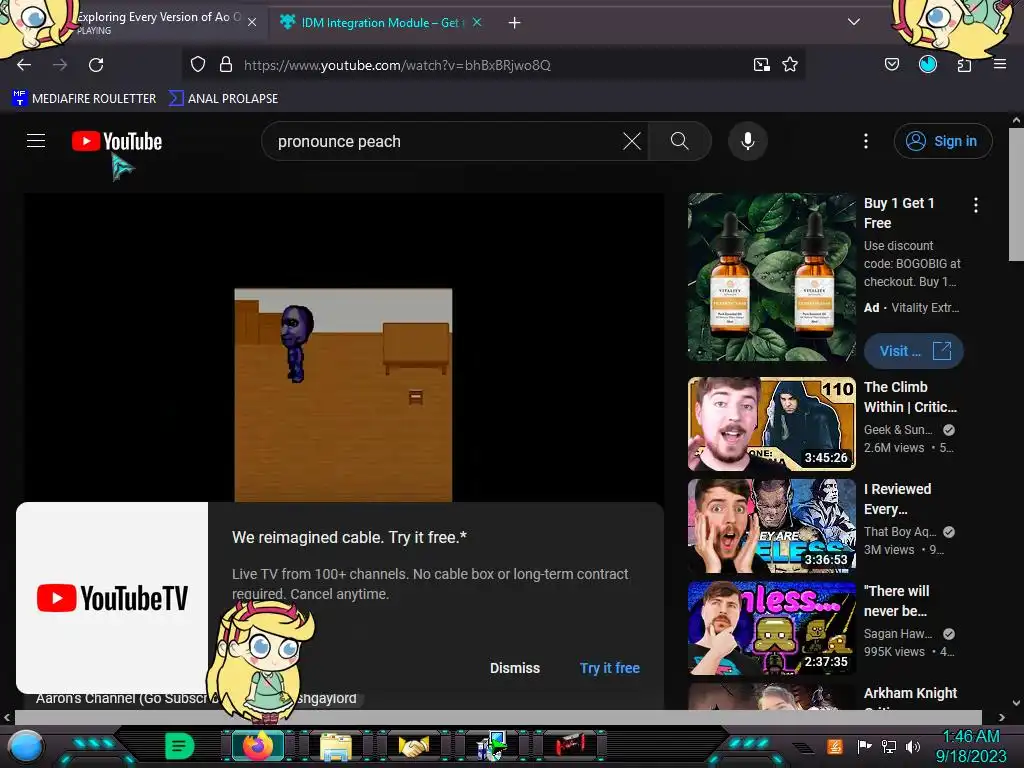Click the Sign in button
Screen dimensions: 1024x768
click(x=943, y=141)
